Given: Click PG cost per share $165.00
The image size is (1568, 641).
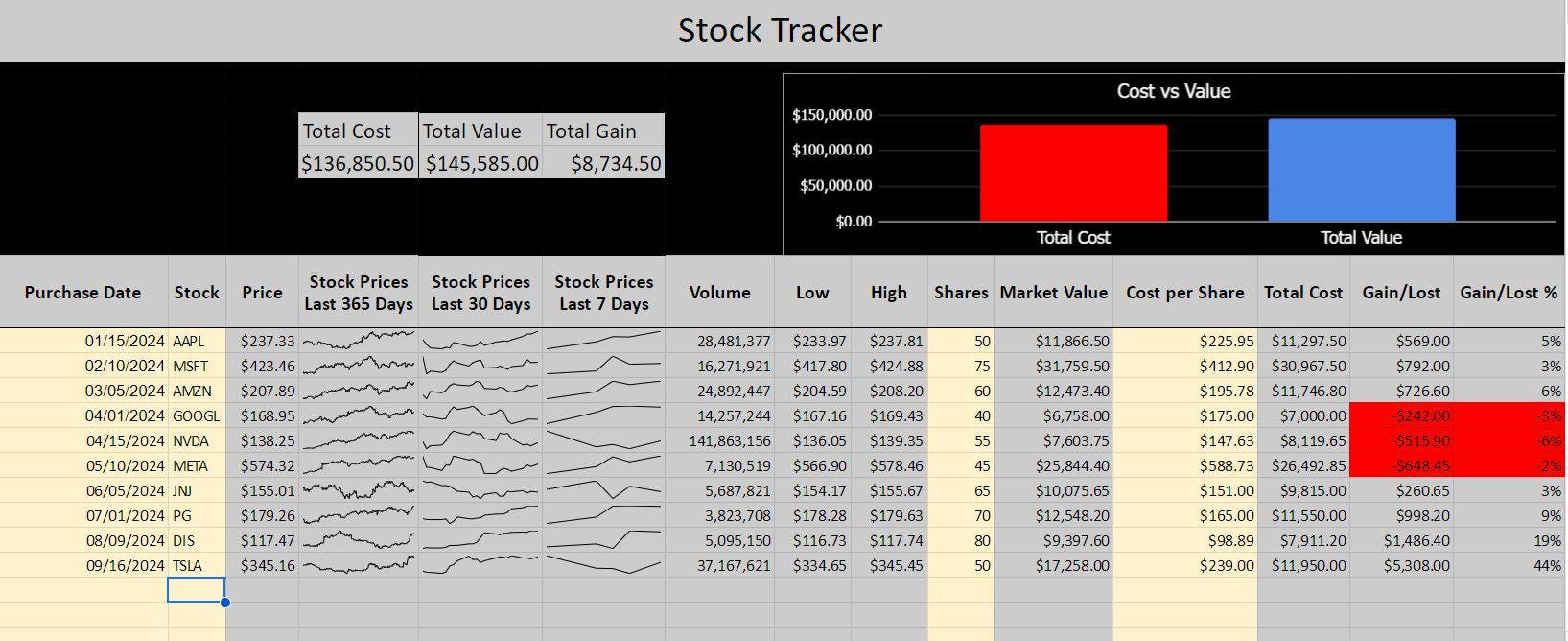Looking at the screenshot, I should (1184, 515).
